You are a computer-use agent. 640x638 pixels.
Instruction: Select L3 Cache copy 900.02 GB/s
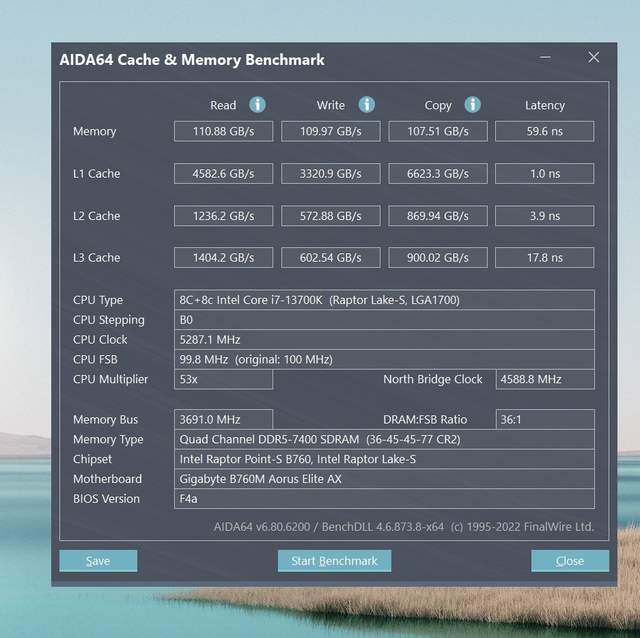coord(438,258)
